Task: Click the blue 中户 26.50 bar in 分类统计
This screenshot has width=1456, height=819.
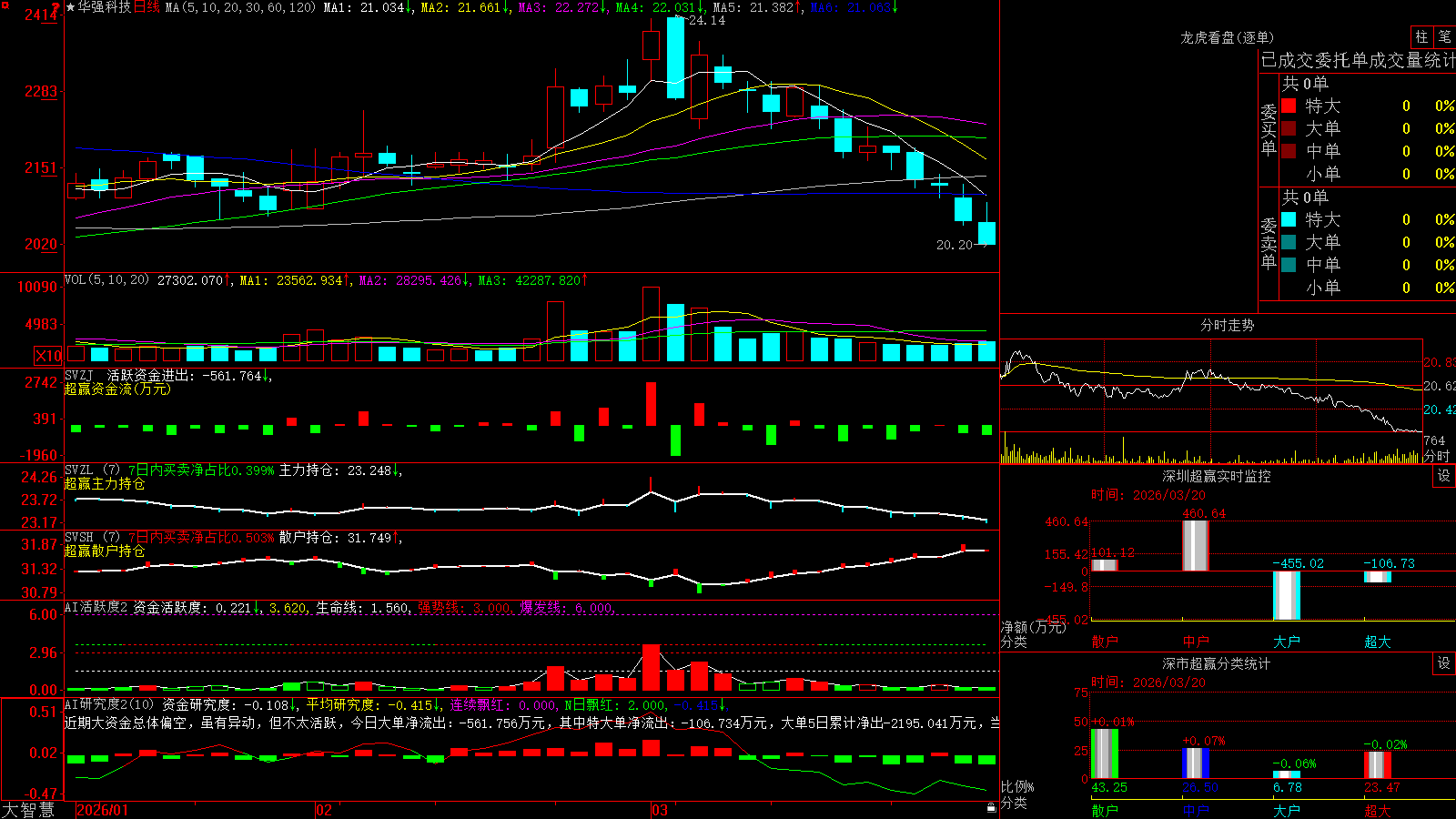Action: [x=1196, y=763]
